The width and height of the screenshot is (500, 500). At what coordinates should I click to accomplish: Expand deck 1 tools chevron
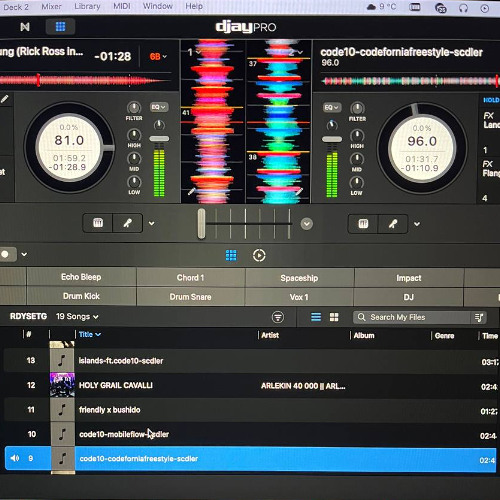click(x=151, y=223)
